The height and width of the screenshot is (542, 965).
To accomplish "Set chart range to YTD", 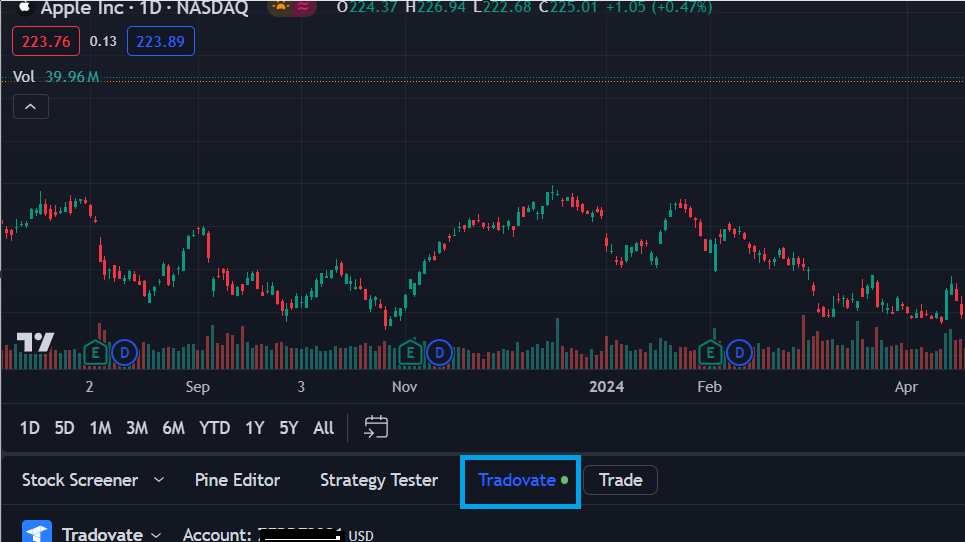I will click(214, 428).
